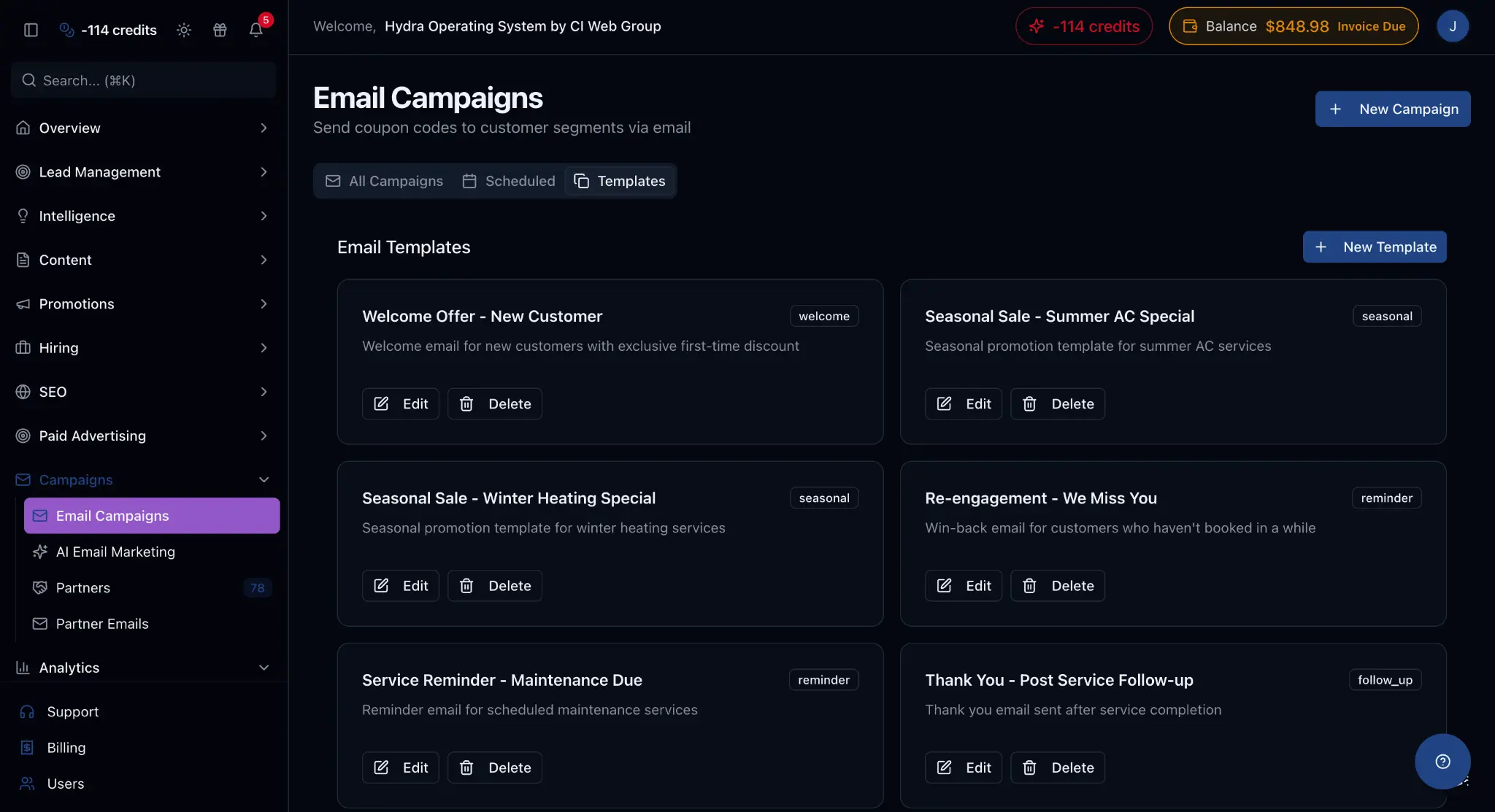
Task: Toggle the sidebar collapse icon
Action: (30, 30)
